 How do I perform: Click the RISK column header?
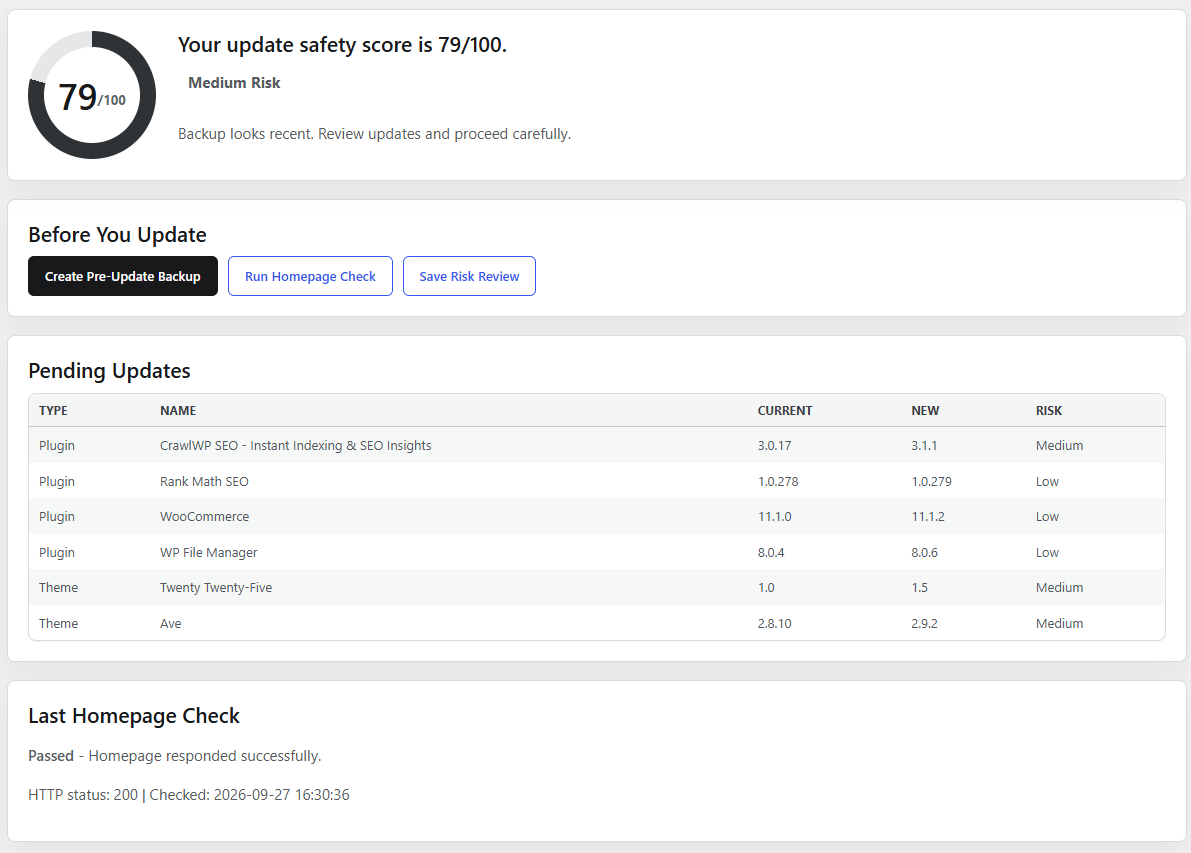tap(1049, 410)
